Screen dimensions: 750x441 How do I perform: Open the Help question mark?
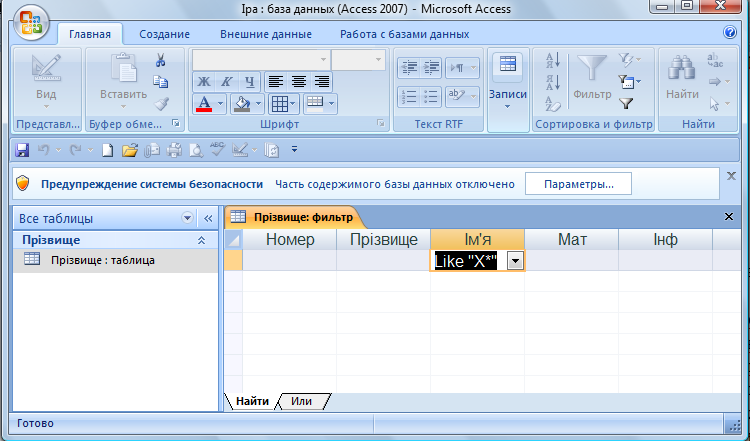730,32
